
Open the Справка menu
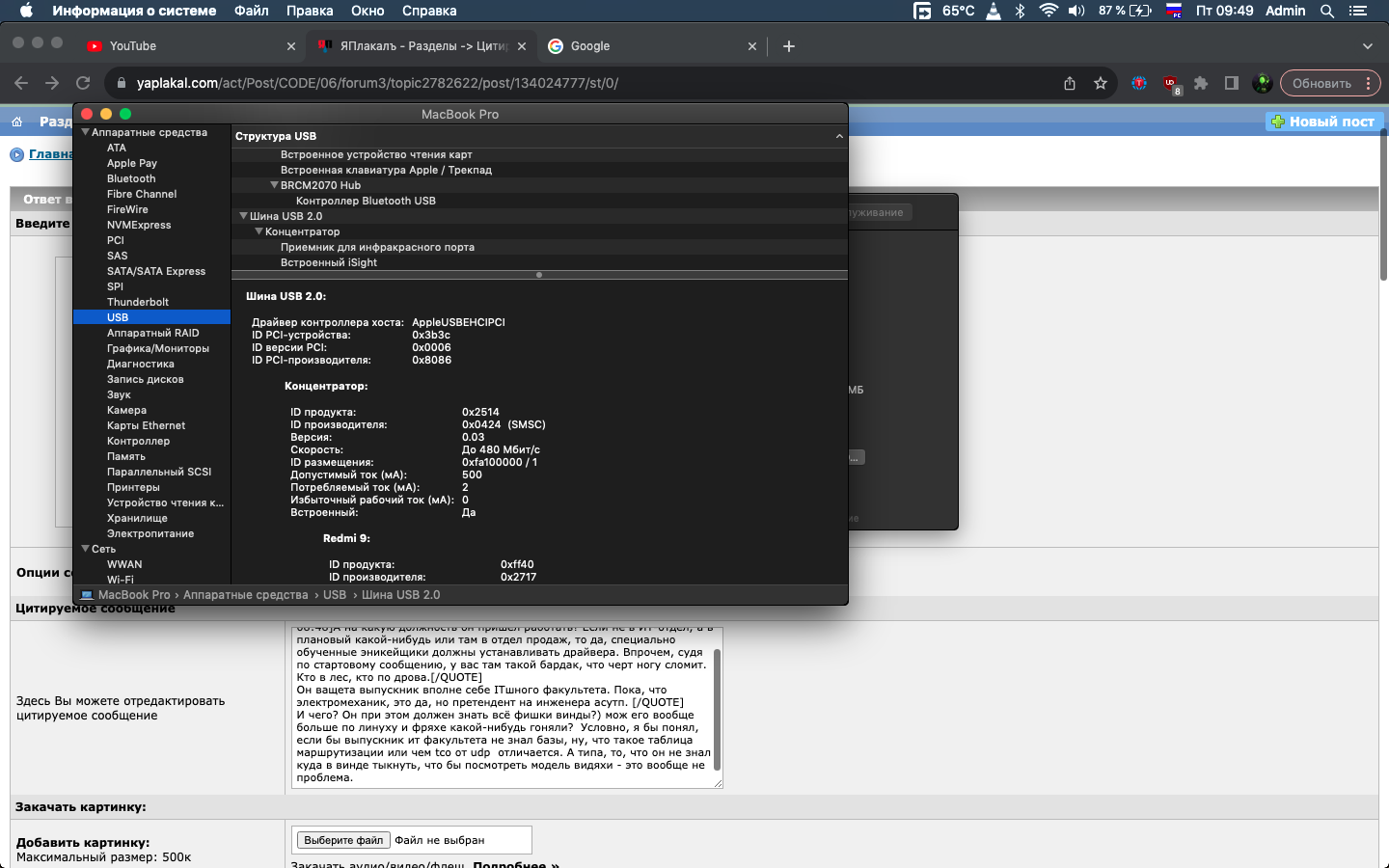429,11
